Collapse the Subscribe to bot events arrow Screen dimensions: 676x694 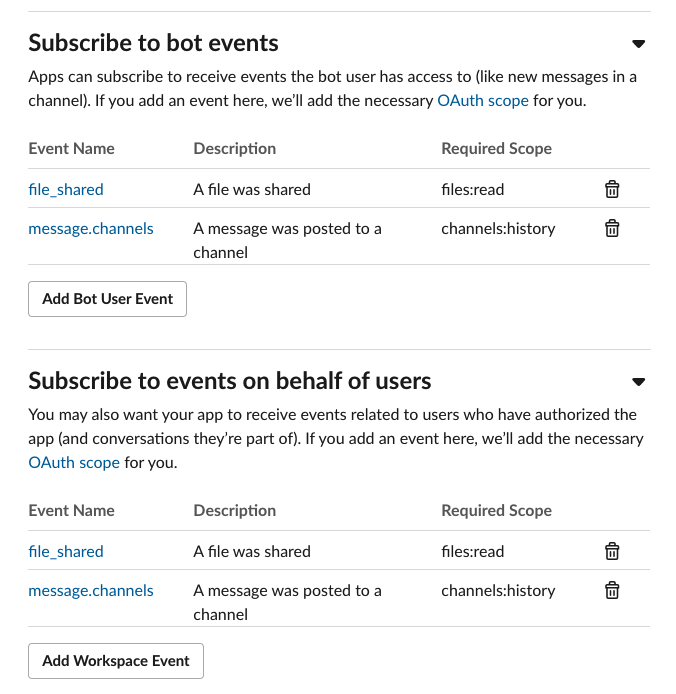(638, 44)
